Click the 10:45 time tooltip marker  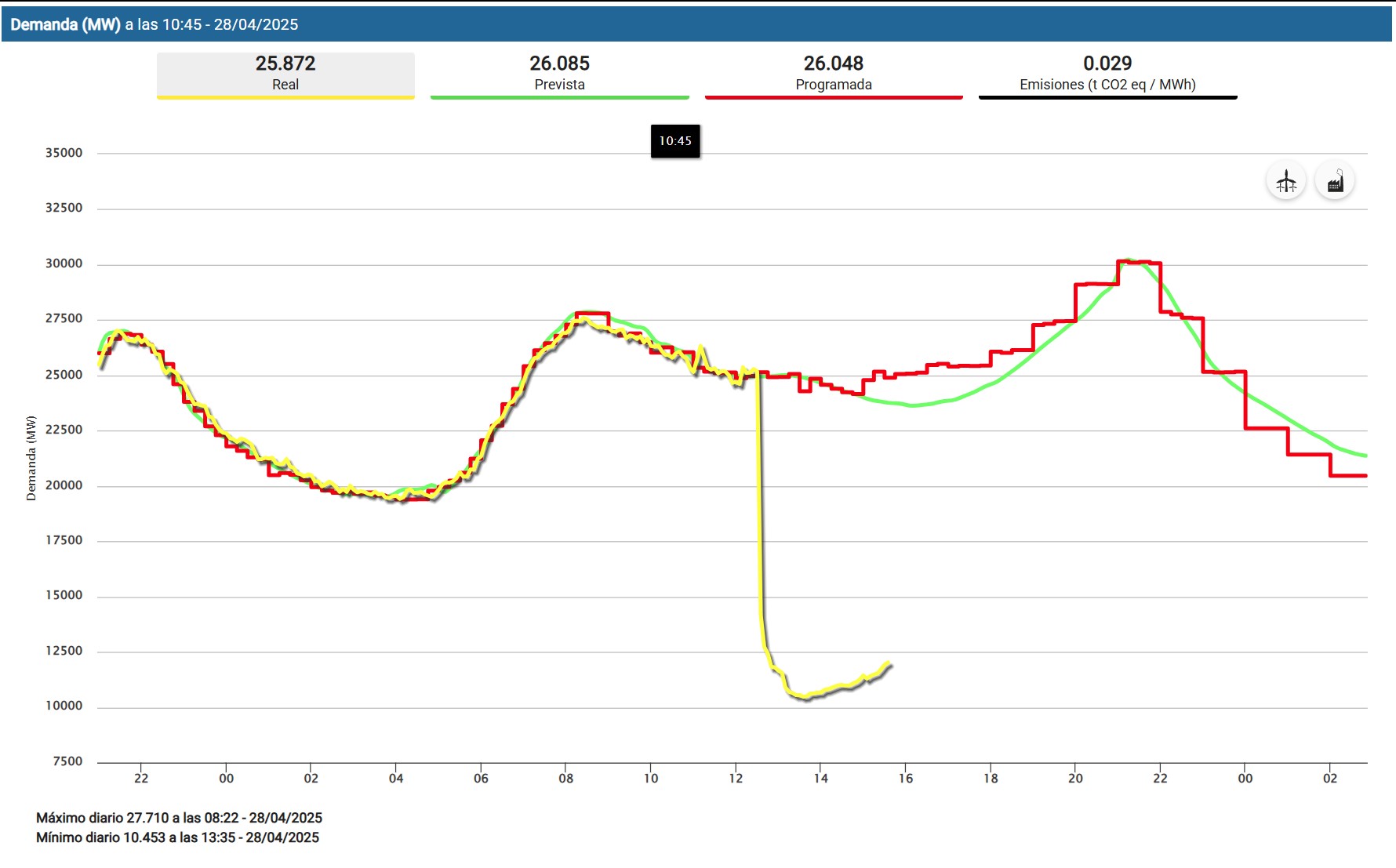(675, 141)
